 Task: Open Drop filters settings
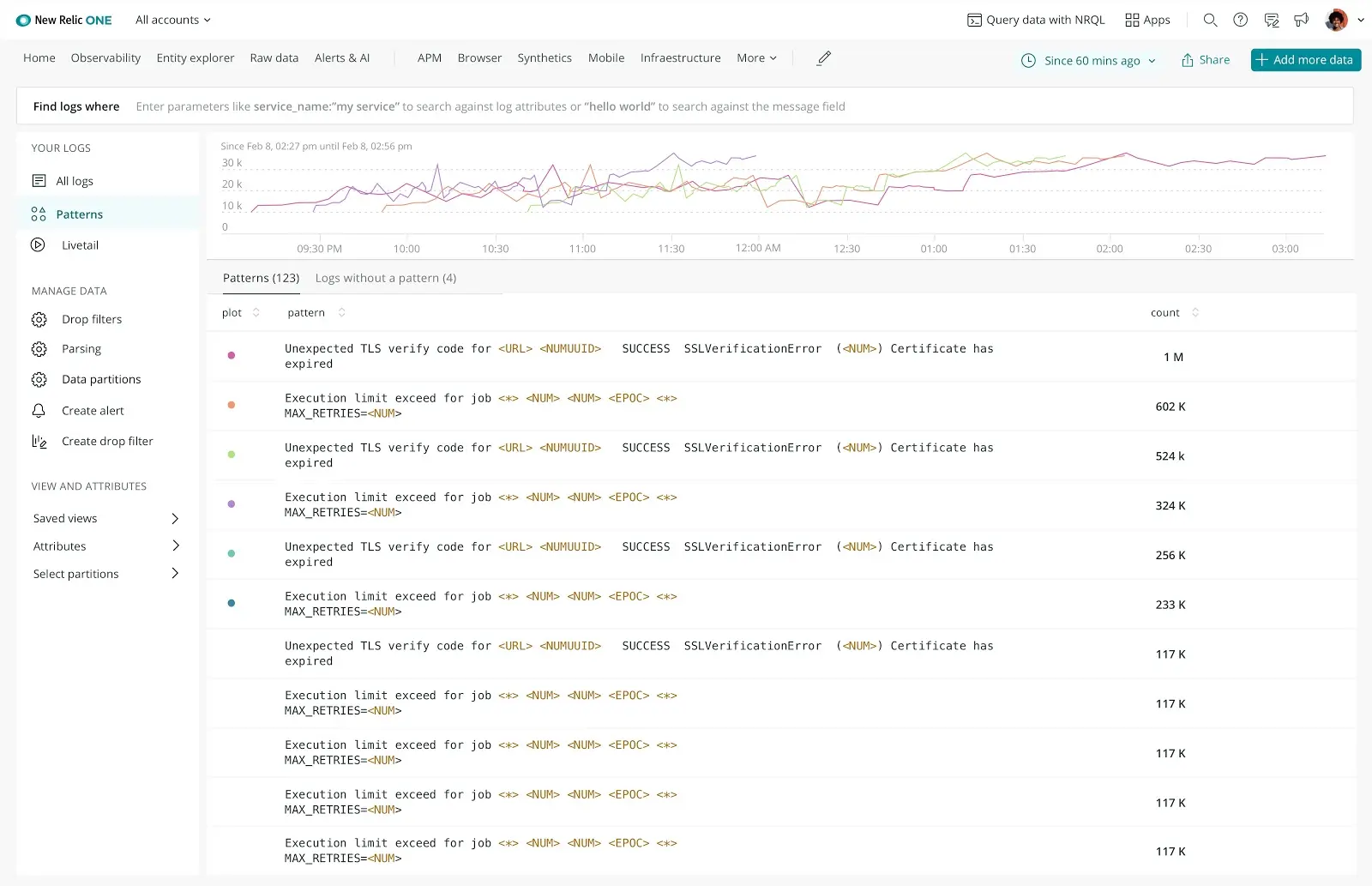(91, 318)
